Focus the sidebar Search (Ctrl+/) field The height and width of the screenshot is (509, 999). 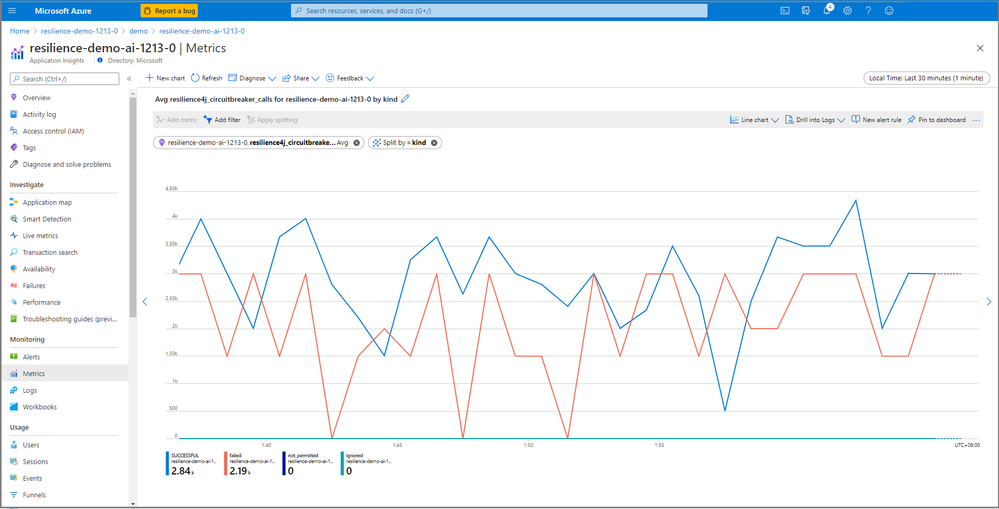coord(64,79)
